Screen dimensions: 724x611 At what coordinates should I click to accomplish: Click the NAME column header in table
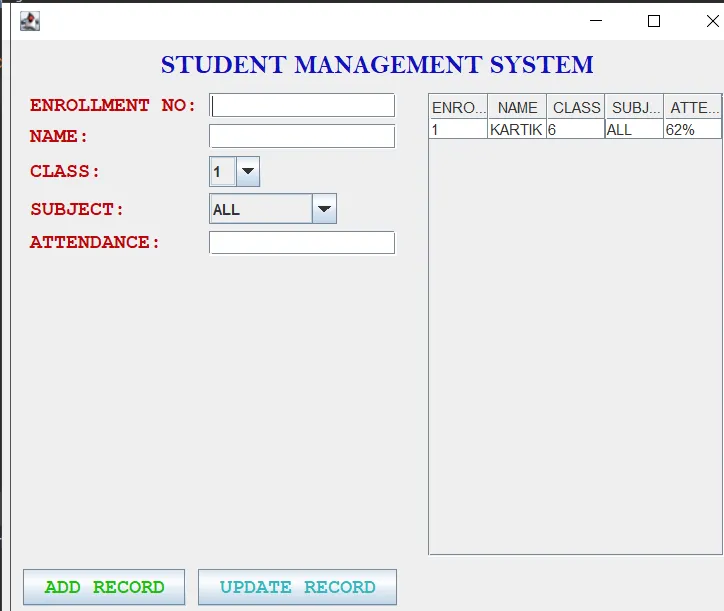click(x=517, y=108)
